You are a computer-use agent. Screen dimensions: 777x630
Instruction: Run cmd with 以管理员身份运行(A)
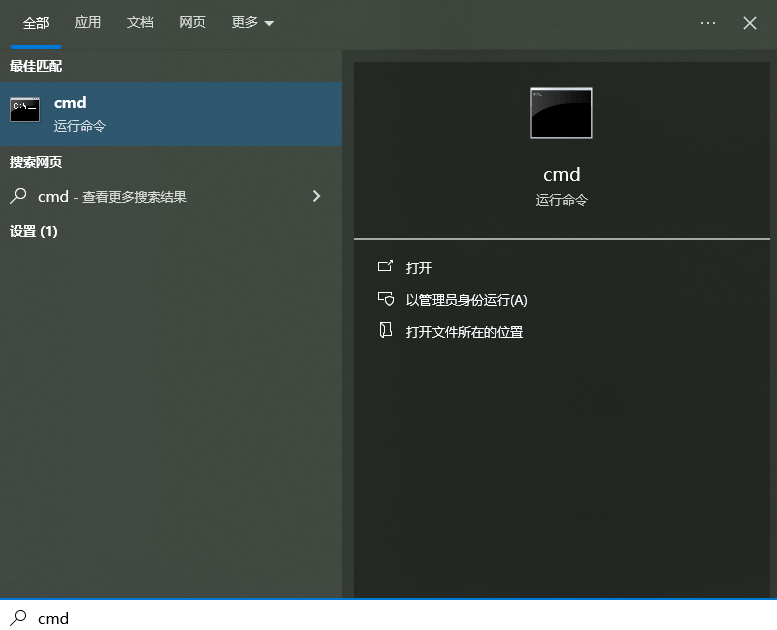[466, 300]
